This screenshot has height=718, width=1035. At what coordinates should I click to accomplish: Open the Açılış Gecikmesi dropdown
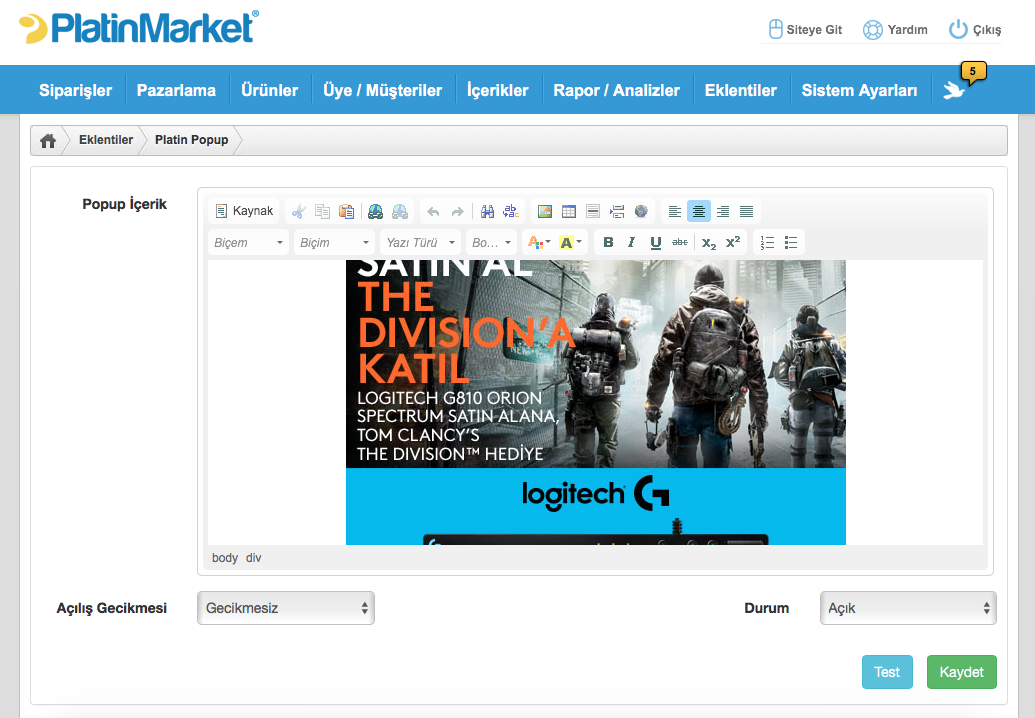286,608
